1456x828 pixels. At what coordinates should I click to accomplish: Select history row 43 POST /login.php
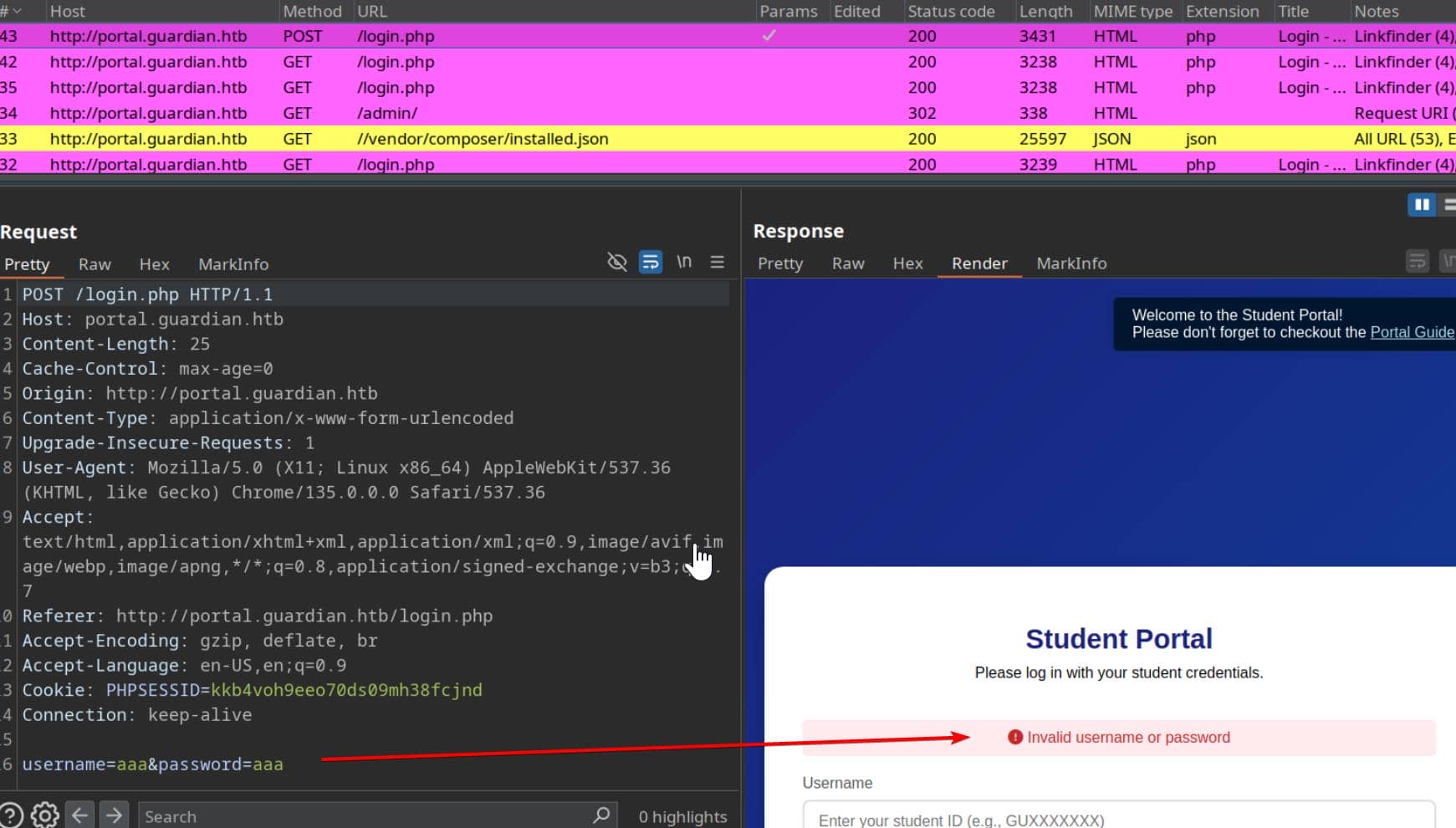click(x=728, y=36)
